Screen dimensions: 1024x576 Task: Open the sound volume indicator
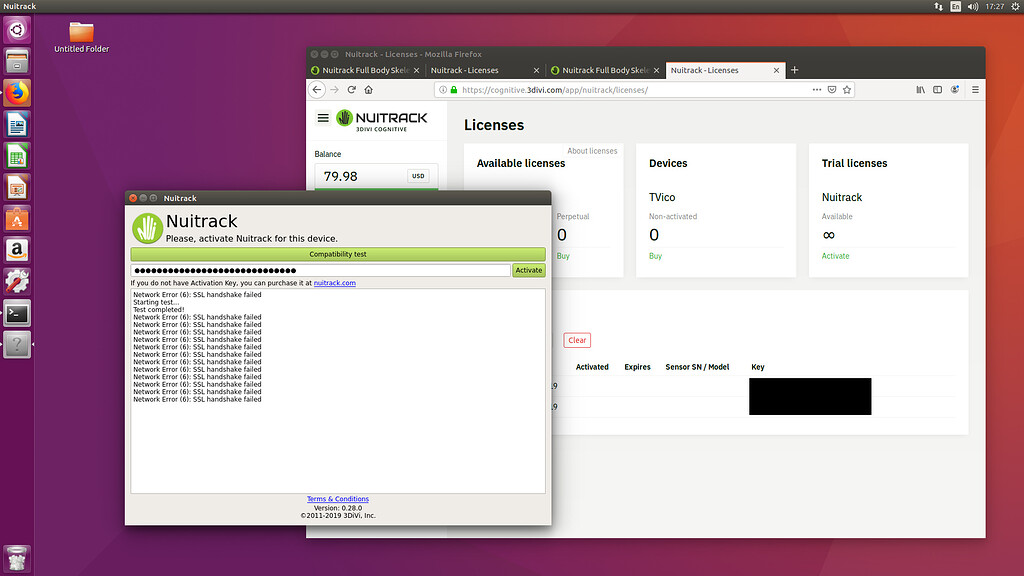tap(972, 7)
